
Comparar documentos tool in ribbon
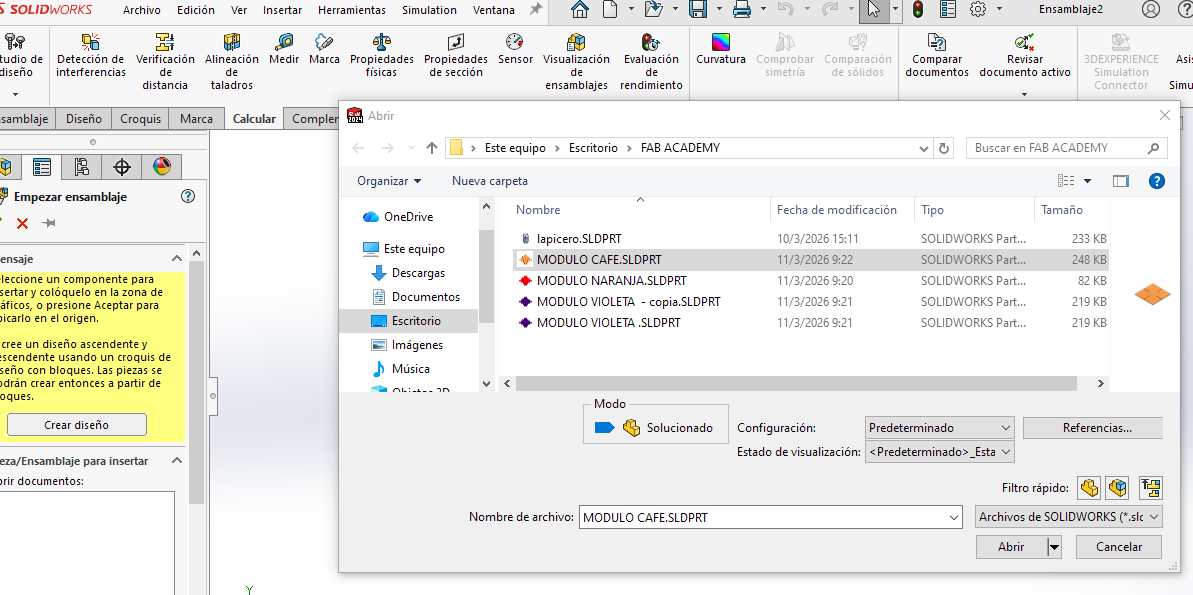(937, 56)
